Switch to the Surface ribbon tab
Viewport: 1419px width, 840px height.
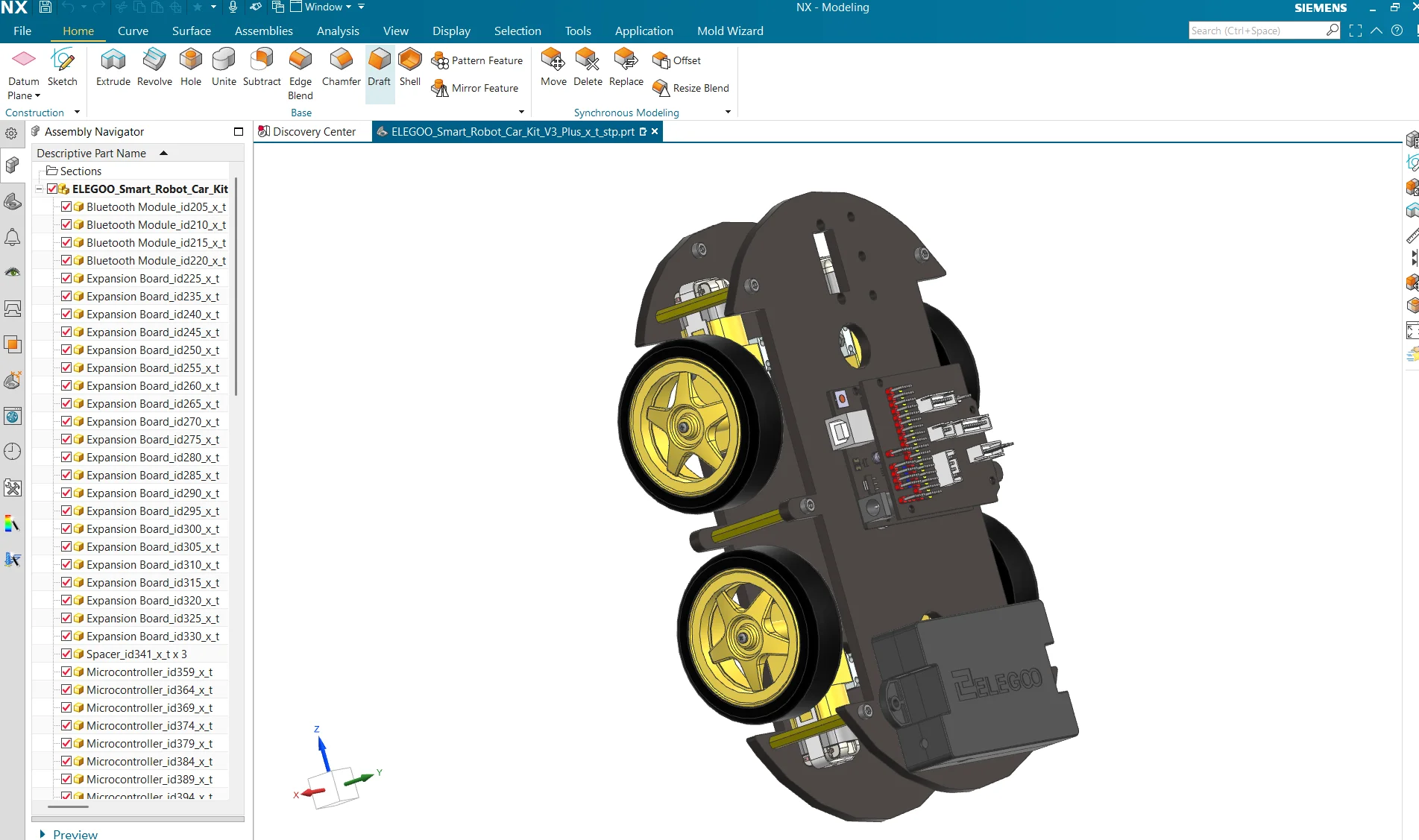pyautogui.click(x=192, y=31)
